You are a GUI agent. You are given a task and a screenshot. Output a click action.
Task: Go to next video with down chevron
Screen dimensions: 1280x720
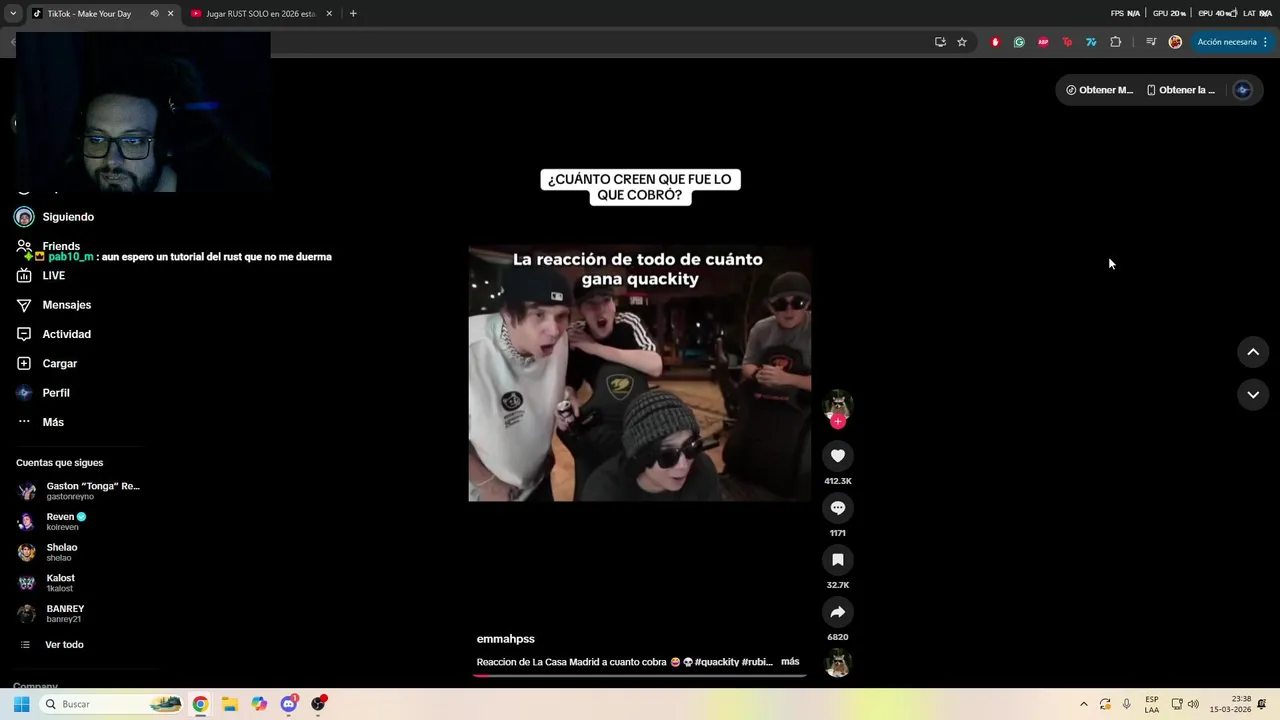point(1253,395)
